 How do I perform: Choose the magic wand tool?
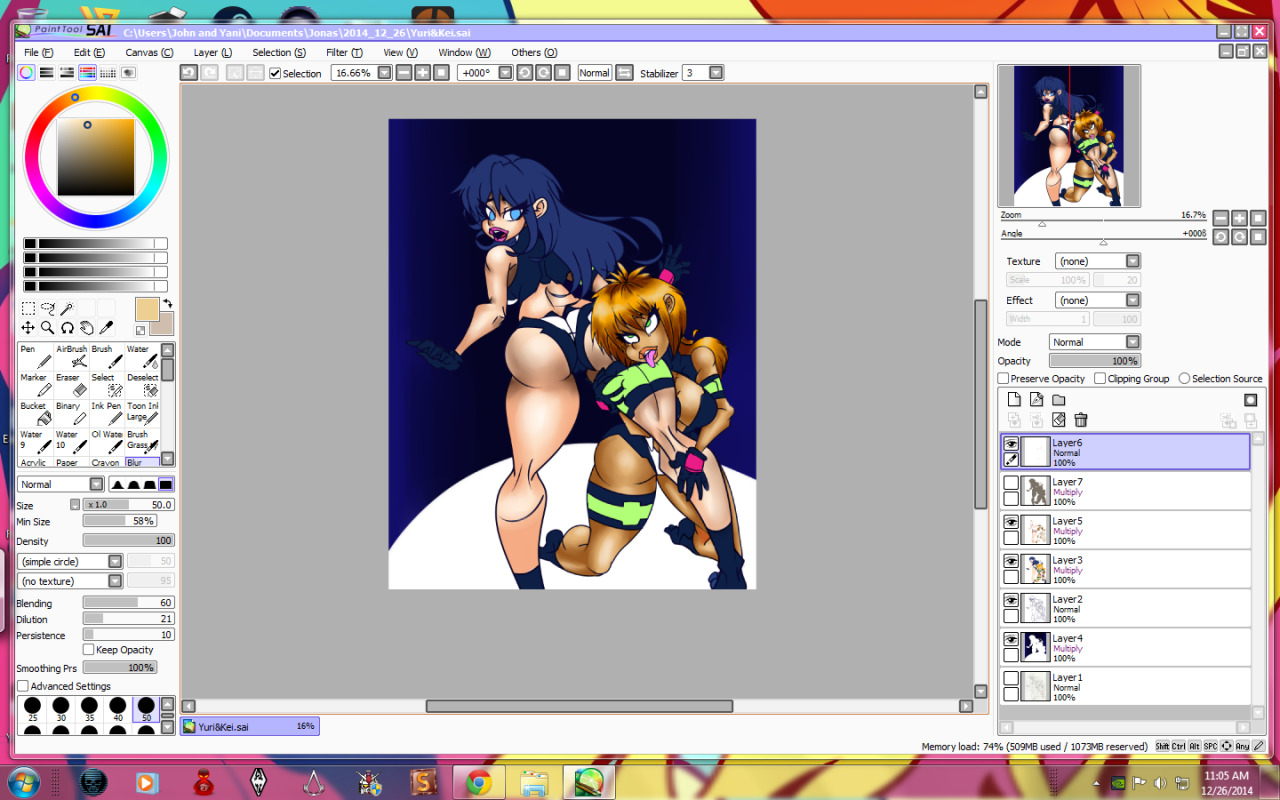click(67, 309)
